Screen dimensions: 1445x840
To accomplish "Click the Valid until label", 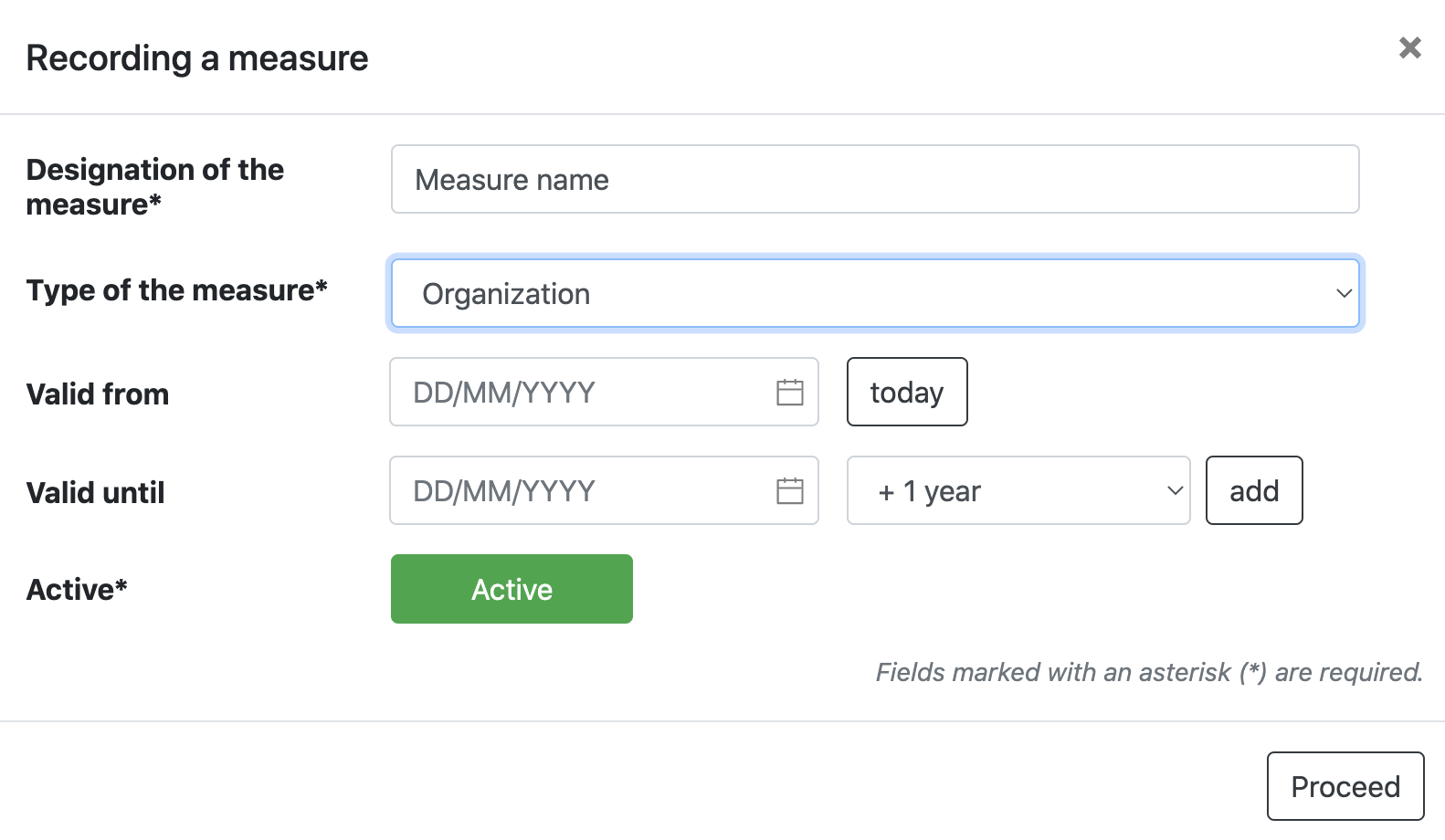I will coord(96,492).
